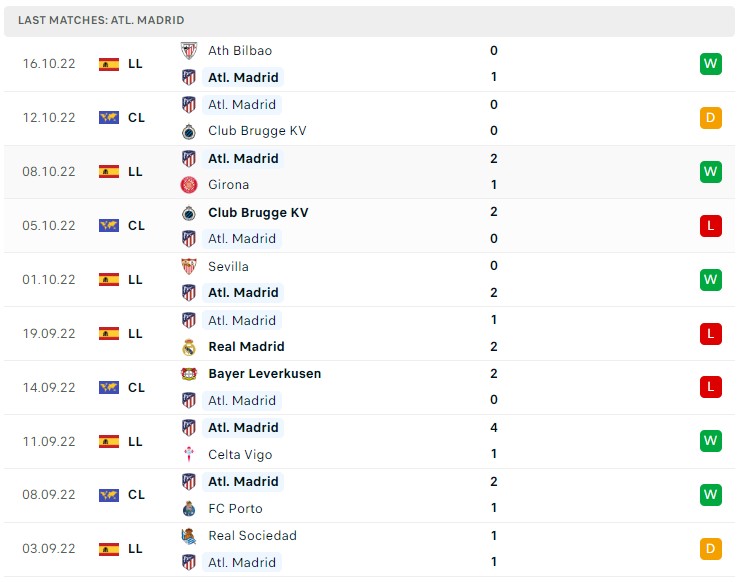
Task: Open the Celta Vigo team link
Action: click(240, 455)
